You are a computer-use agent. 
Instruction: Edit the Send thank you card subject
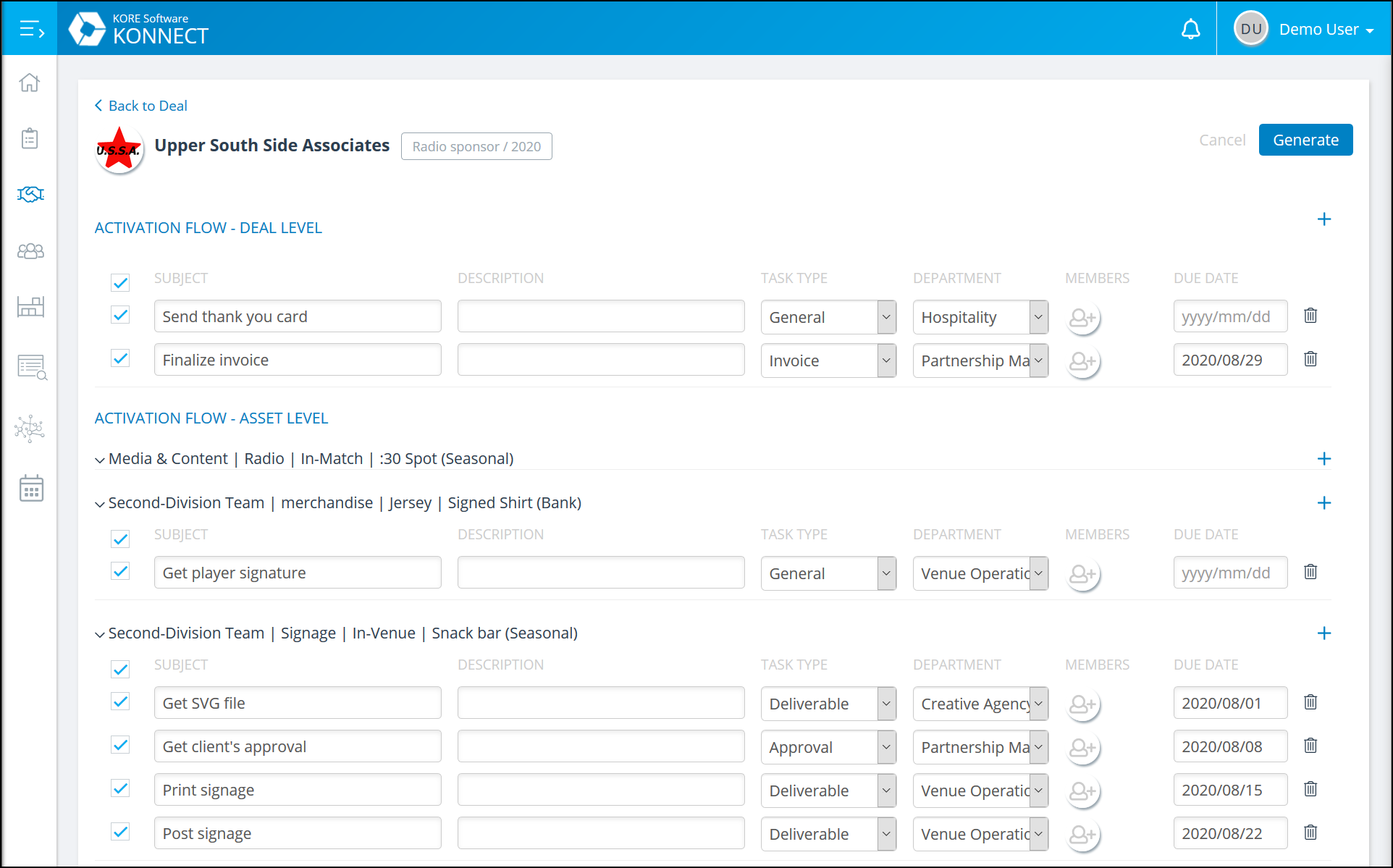[298, 316]
